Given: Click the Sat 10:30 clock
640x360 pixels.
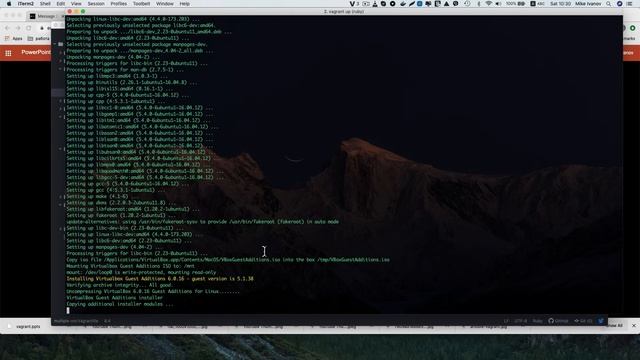Looking at the screenshot, I should click(x=560, y=4).
